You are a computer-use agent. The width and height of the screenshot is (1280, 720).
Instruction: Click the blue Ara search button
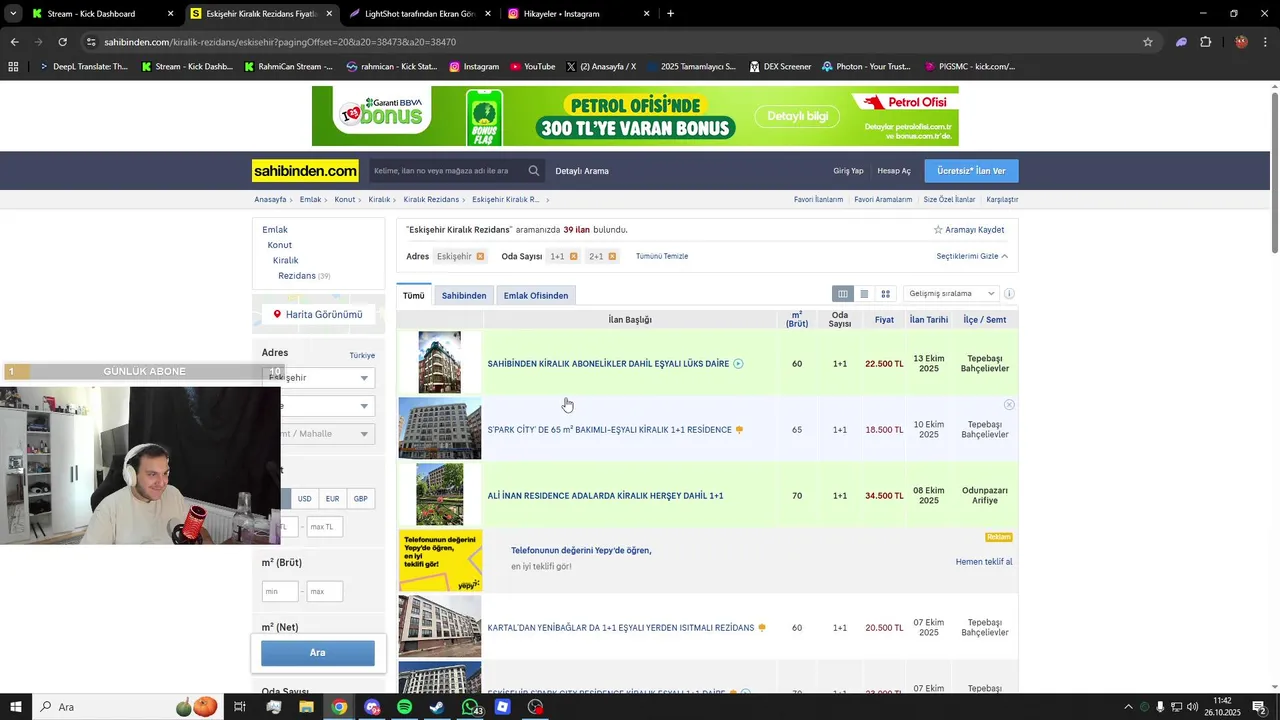pyautogui.click(x=318, y=653)
